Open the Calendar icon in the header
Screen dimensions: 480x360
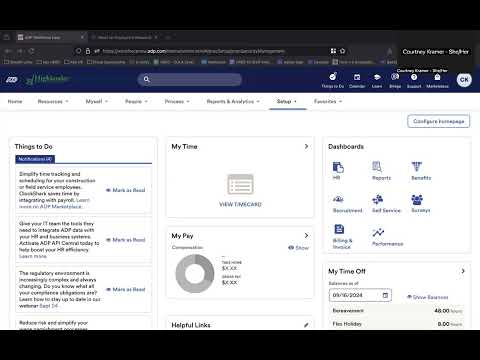(x=357, y=77)
